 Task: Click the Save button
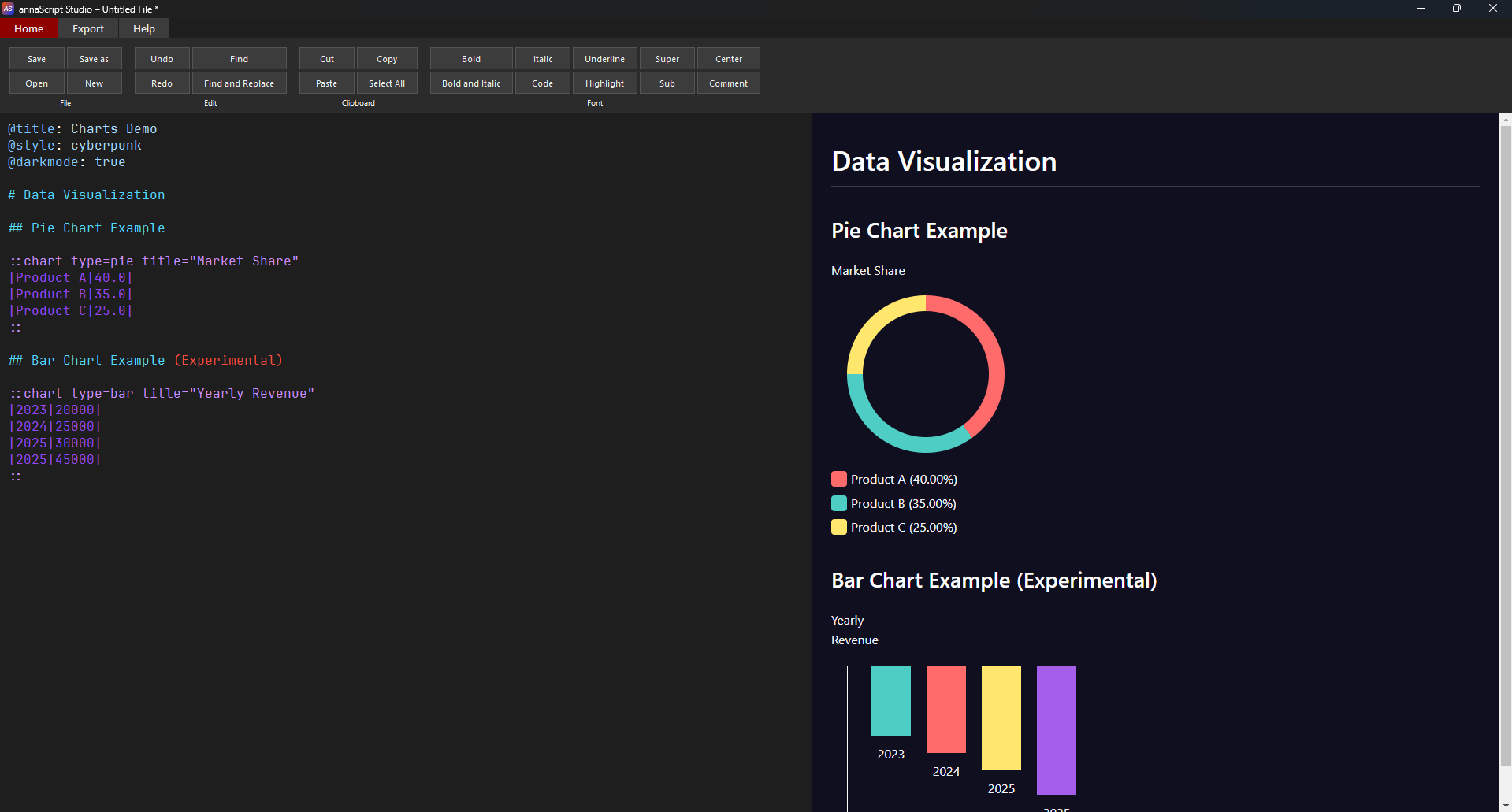[37, 59]
